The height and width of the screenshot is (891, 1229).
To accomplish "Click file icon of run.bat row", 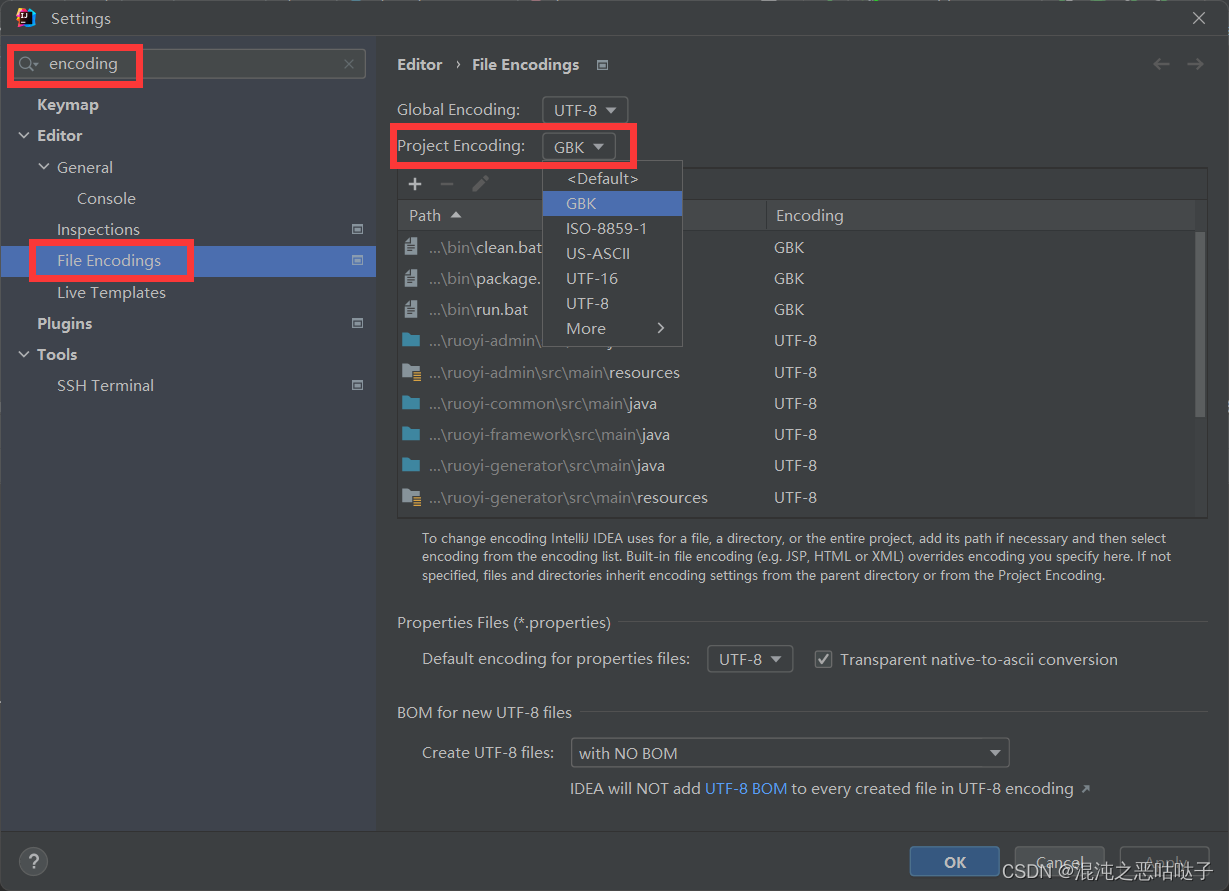I will point(411,309).
